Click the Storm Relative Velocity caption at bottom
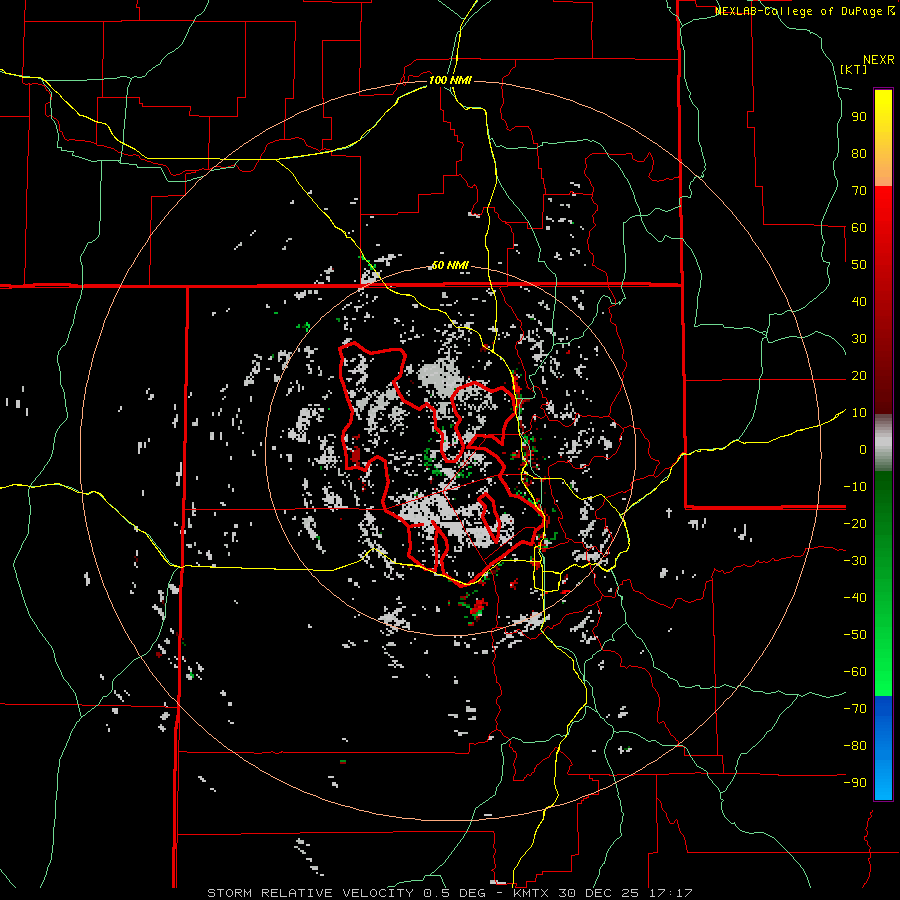The width and height of the screenshot is (900, 900). coord(449,893)
